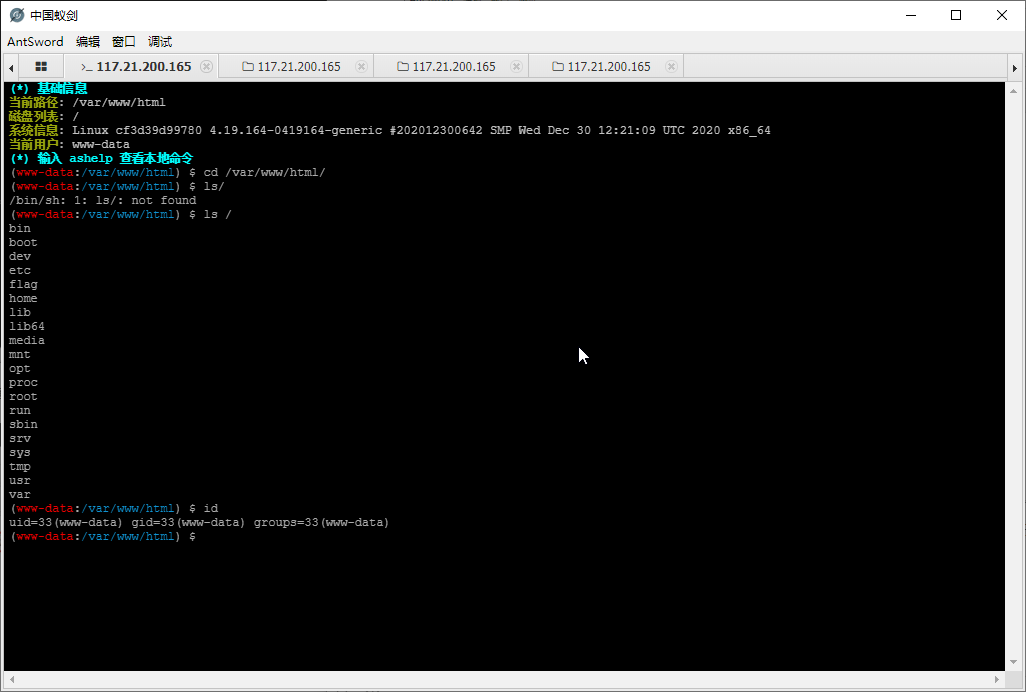Screen dimensions: 1026x692
Task: Click the horizontal scrollbar left arrow
Action: [x=12, y=680]
